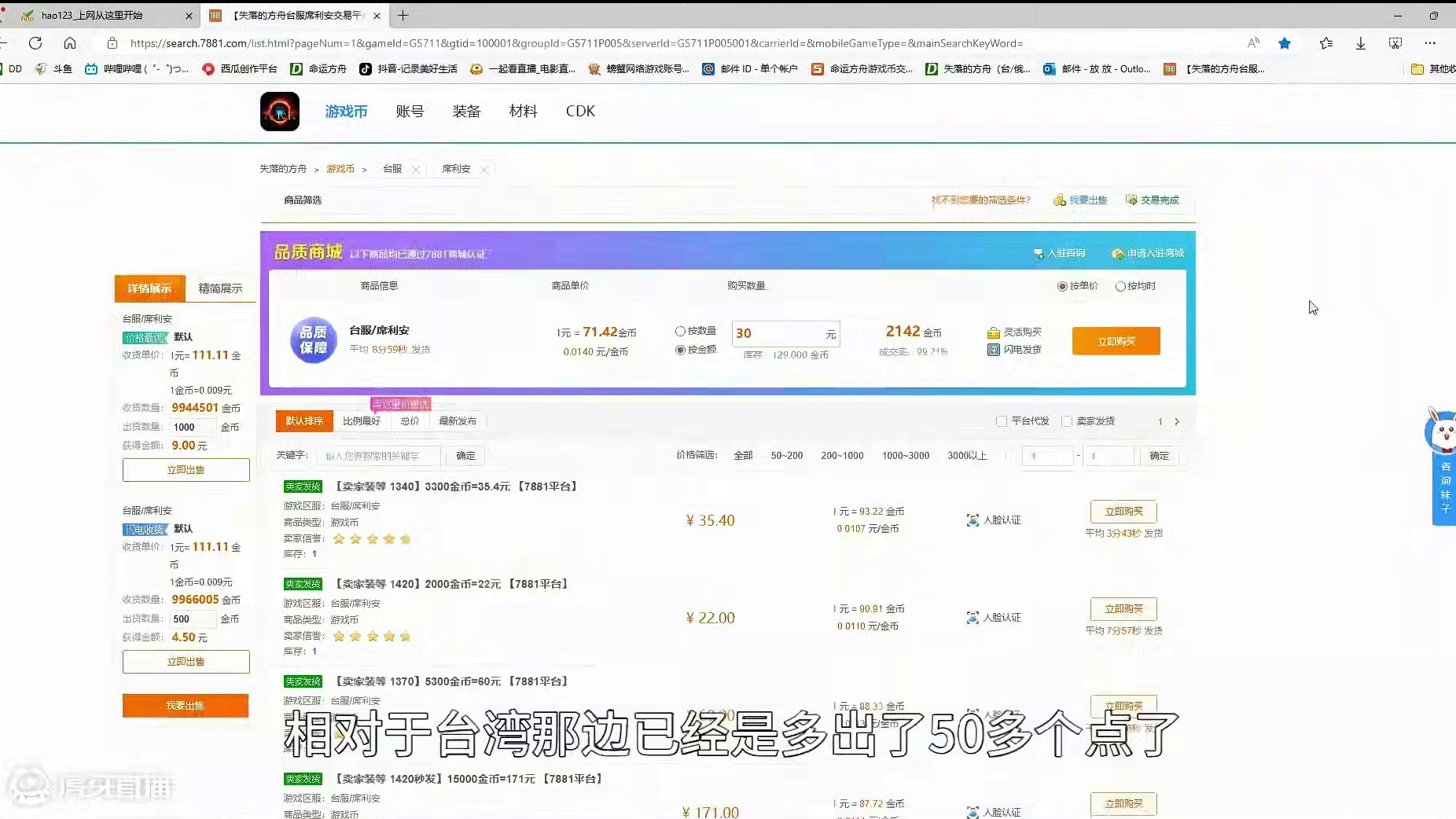The width and height of the screenshot is (1456, 819).
Task: Enable the 卖家发货 checkbox
Action: click(1068, 421)
